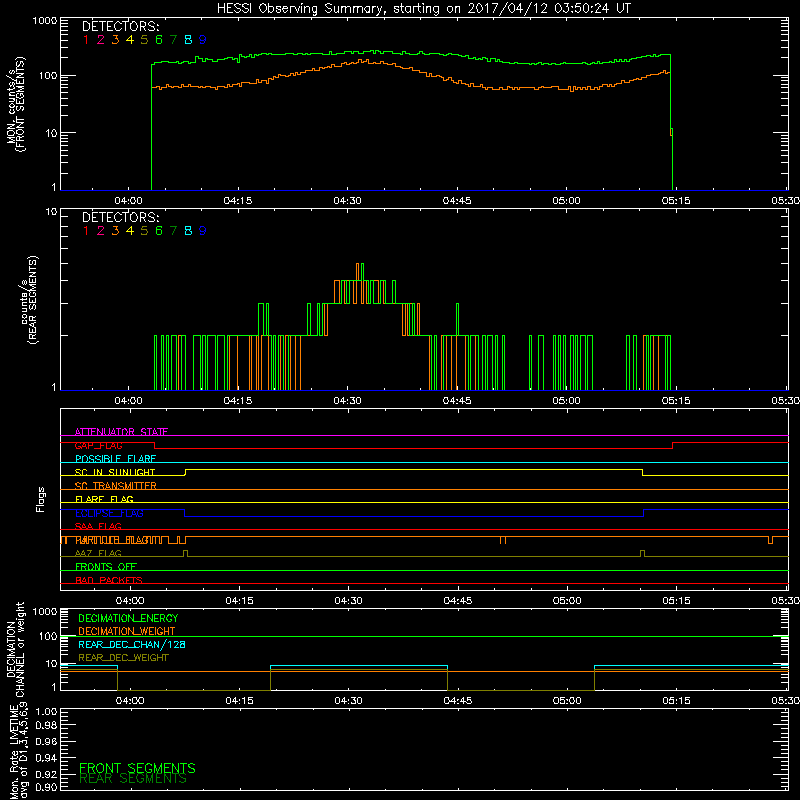The width and height of the screenshot is (800, 800).
Task: Click the DECIMATION_ENERGY legend entry
Action: click(x=128, y=618)
